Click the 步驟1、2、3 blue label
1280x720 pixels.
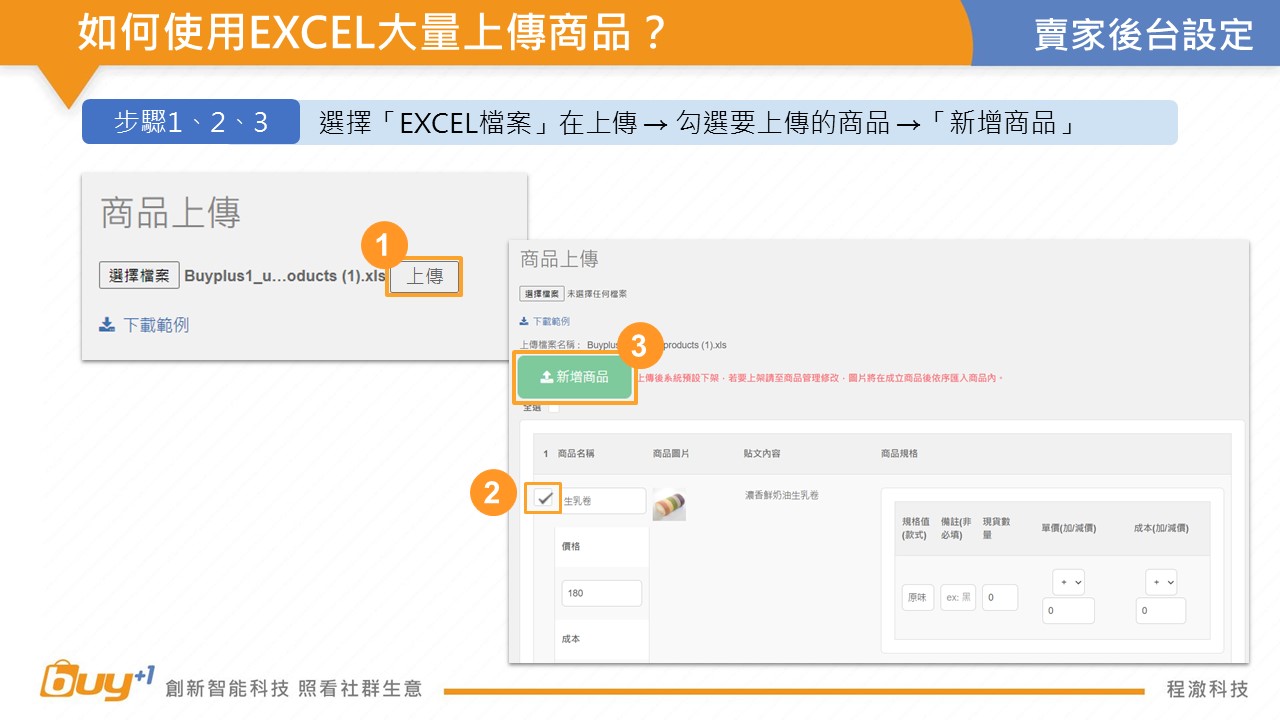click(191, 122)
